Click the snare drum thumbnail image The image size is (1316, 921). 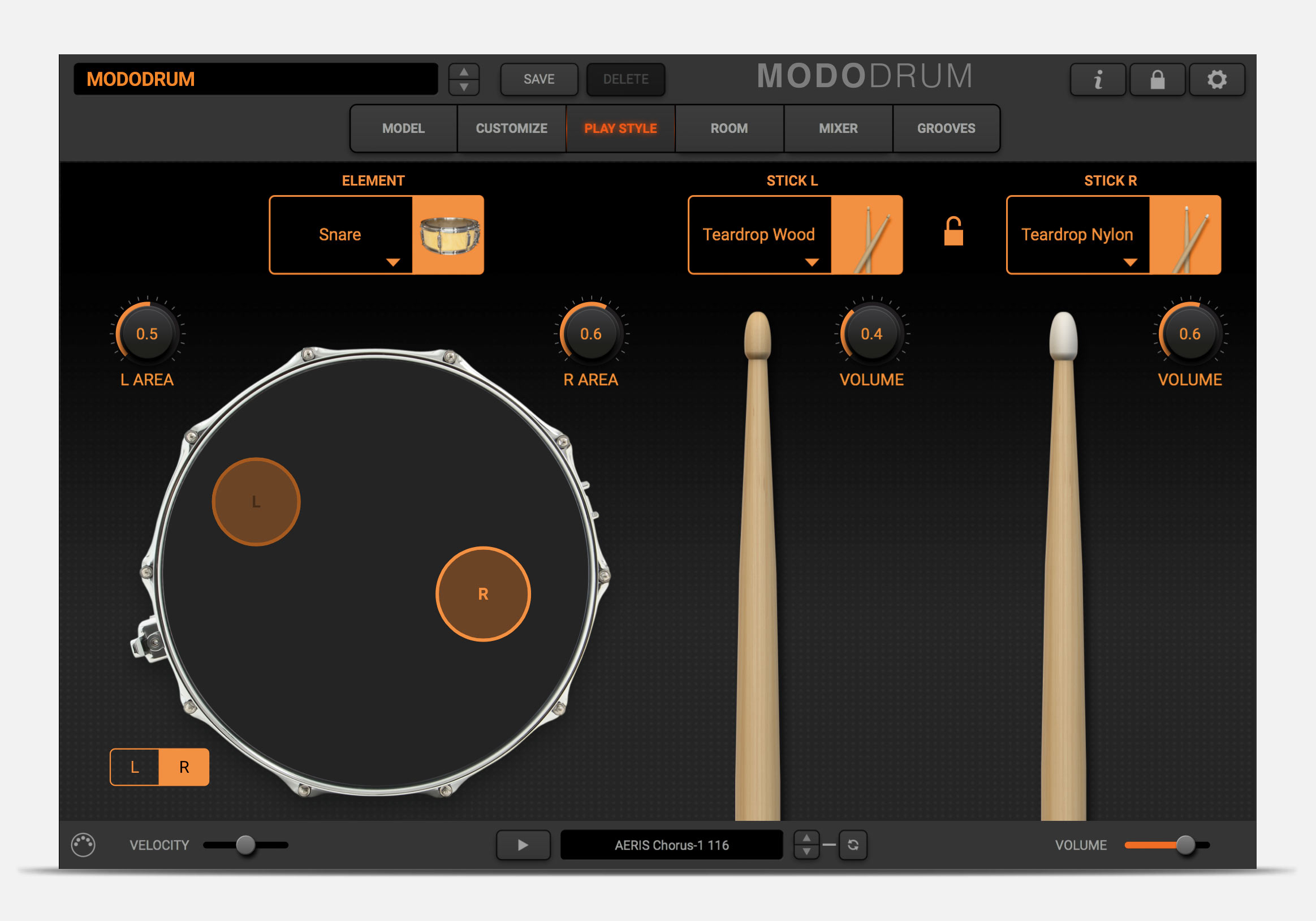tap(448, 235)
